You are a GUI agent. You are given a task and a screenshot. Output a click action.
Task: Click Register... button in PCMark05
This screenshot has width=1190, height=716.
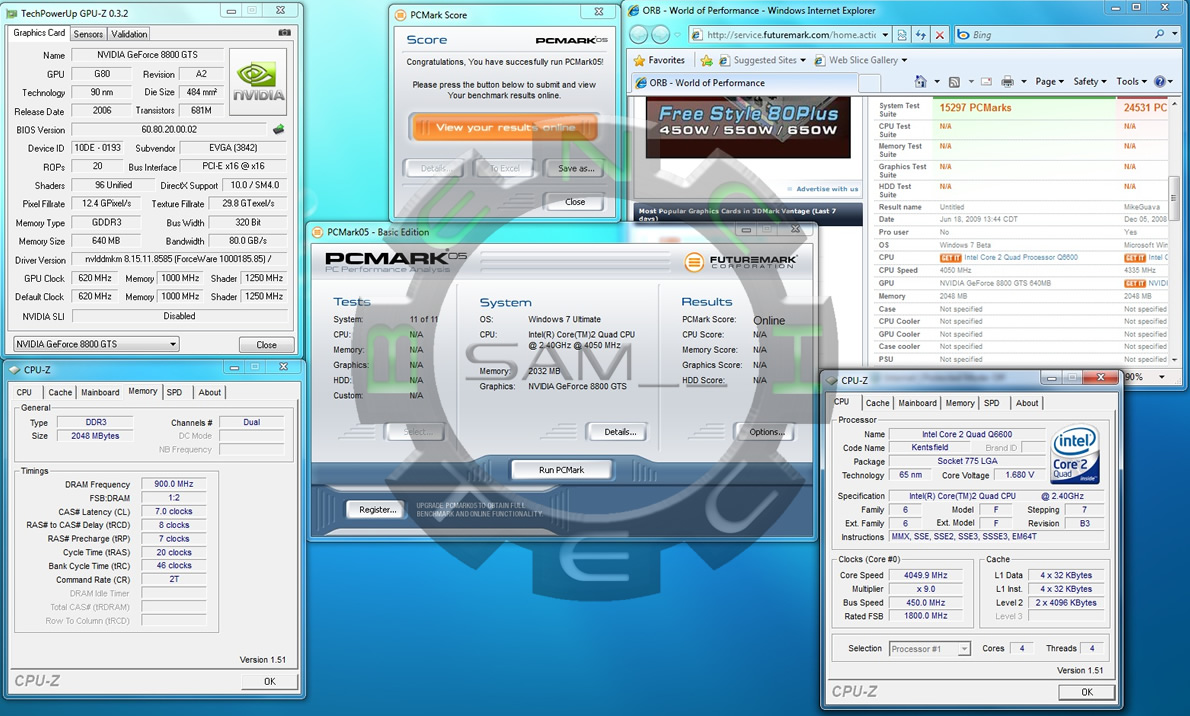(377, 509)
